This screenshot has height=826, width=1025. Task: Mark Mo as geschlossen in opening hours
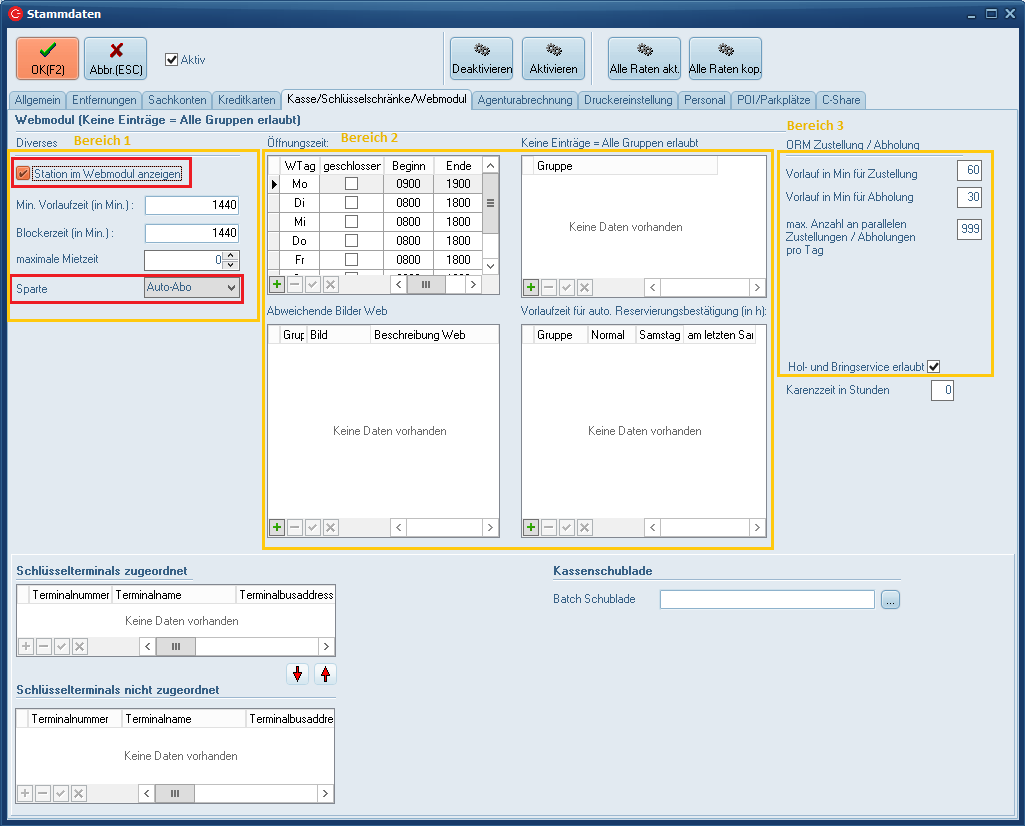[351, 184]
